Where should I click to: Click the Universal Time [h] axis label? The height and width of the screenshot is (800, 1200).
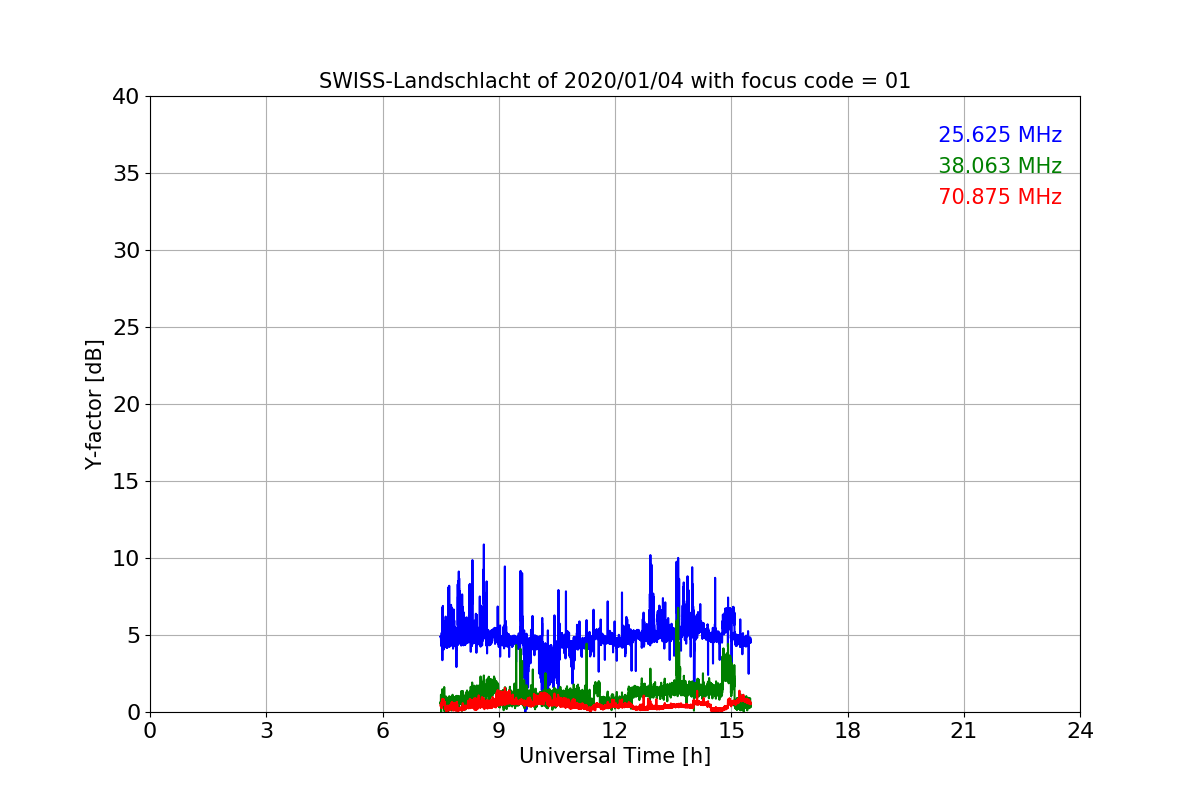coord(614,756)
